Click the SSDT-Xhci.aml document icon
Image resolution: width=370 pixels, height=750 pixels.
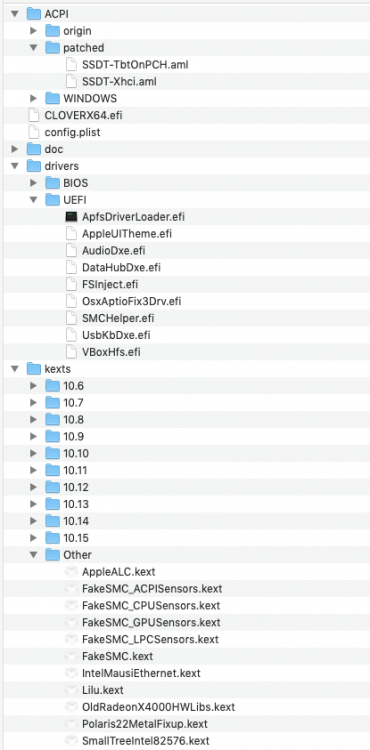point(71,81)
